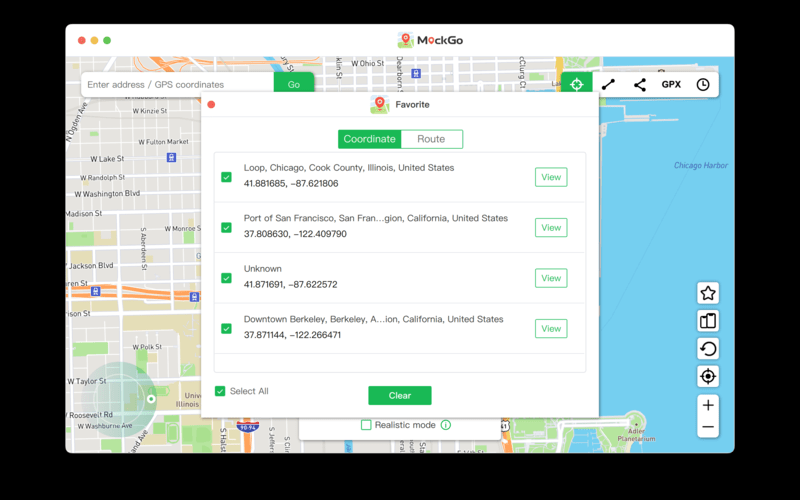Enable the Realistic mode checkbox
Viewport: 800px width, 500px height.
pyautogui.click(x=366, y=425)
